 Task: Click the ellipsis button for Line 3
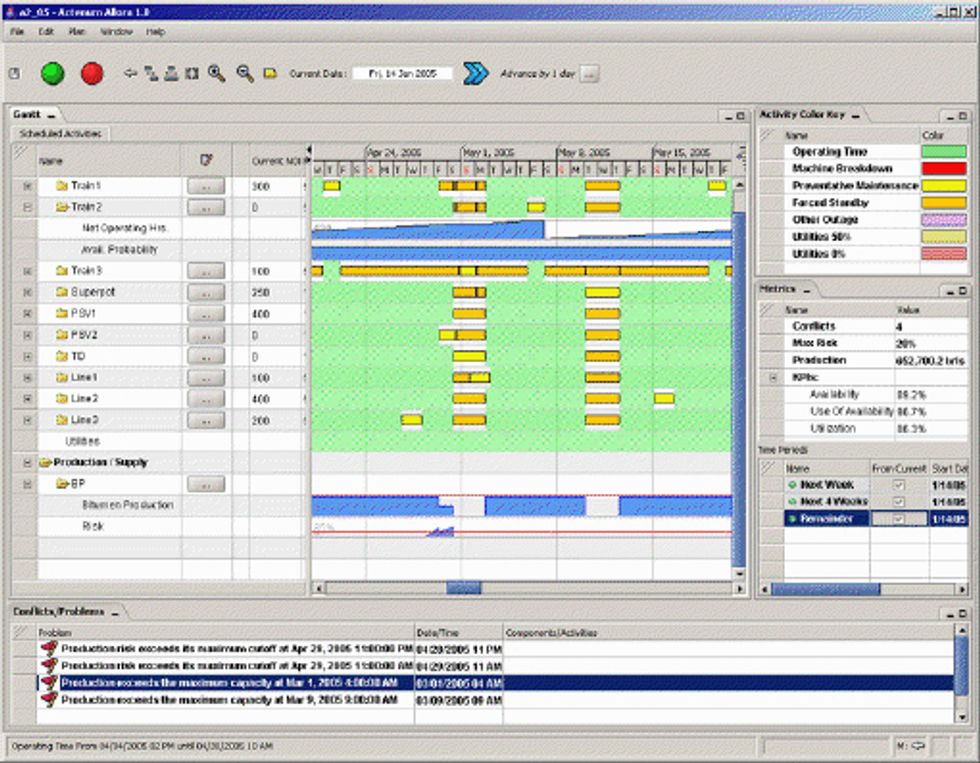click(206, 420)
